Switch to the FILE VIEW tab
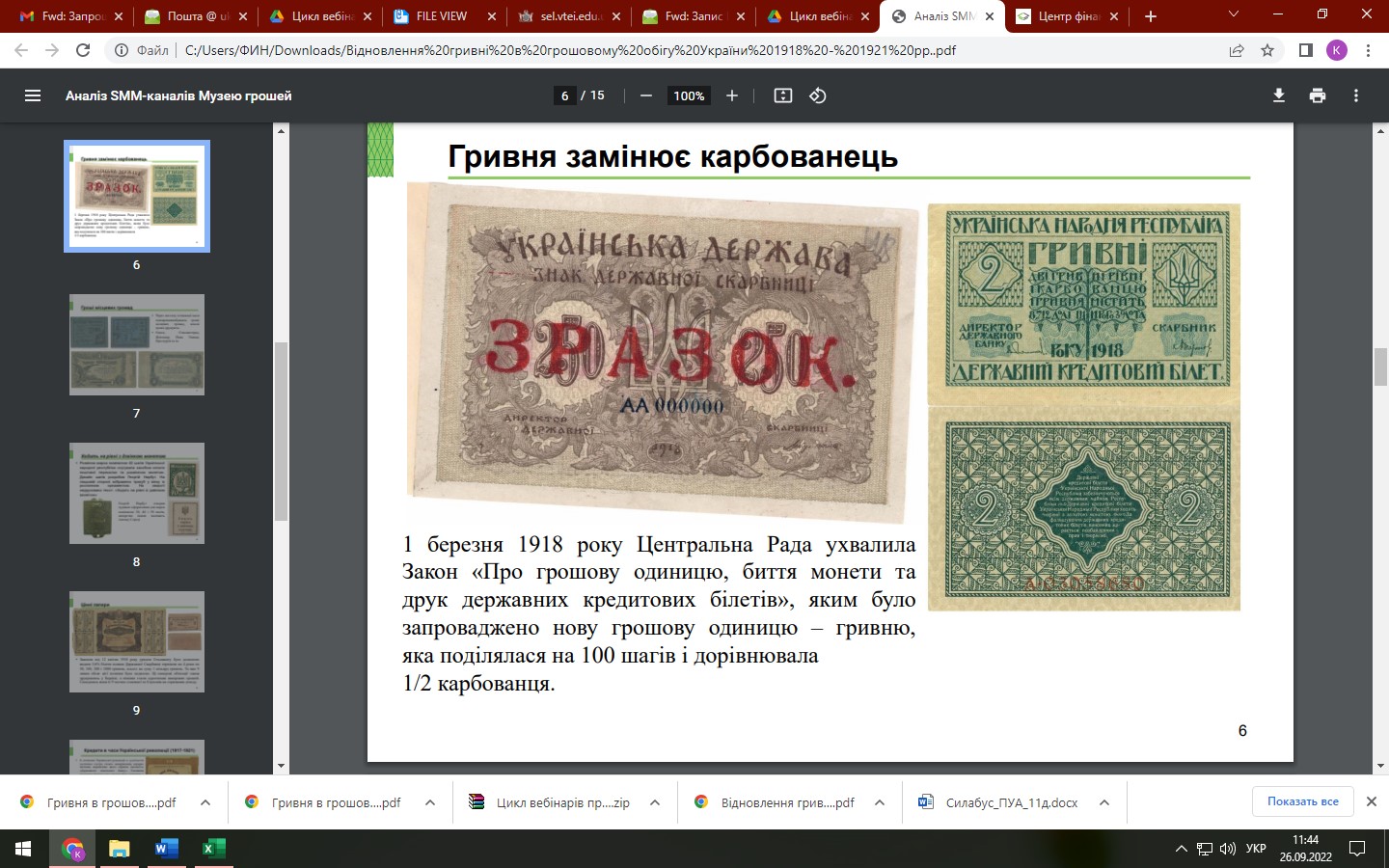This screenshot has height=868, width=1389. click(441, 16)
